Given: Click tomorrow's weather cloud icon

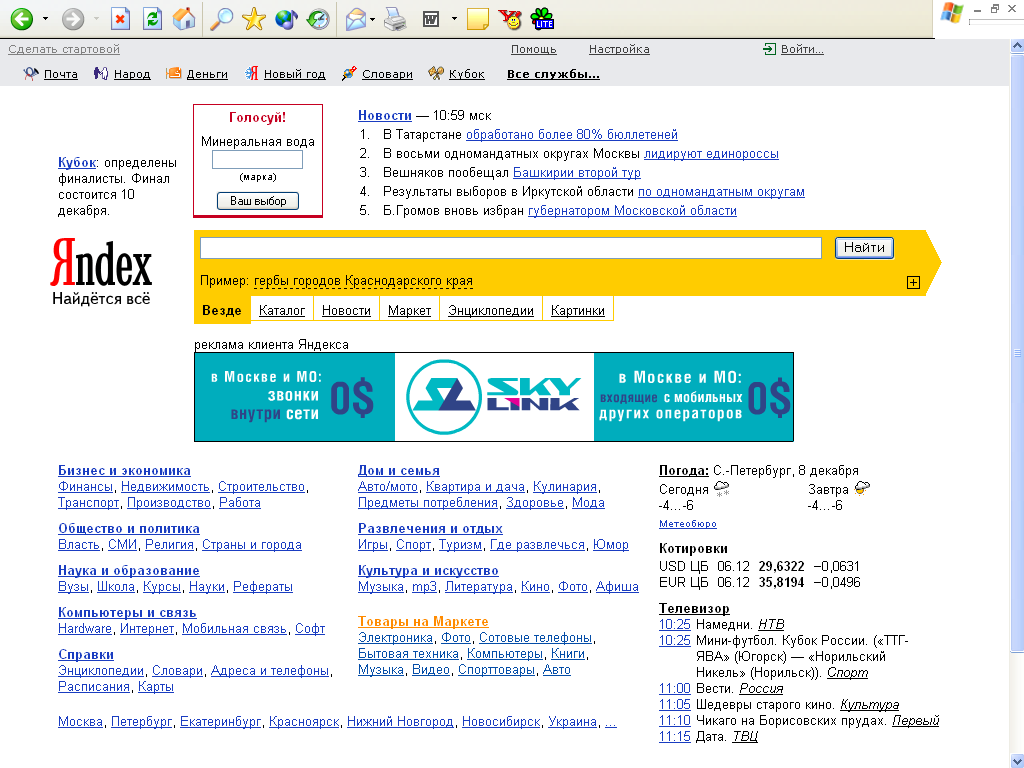Looking at the screenshot, I should tap(862, 488).
